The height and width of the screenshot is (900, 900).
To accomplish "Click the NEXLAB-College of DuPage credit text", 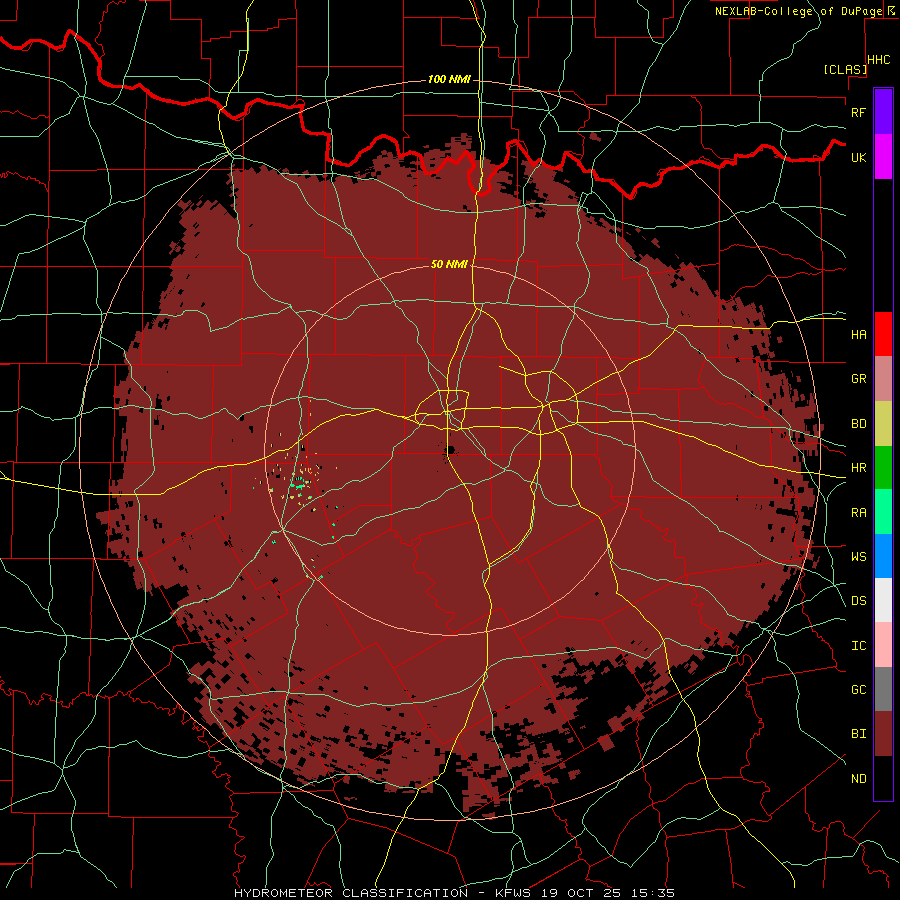I will [799, 11].
